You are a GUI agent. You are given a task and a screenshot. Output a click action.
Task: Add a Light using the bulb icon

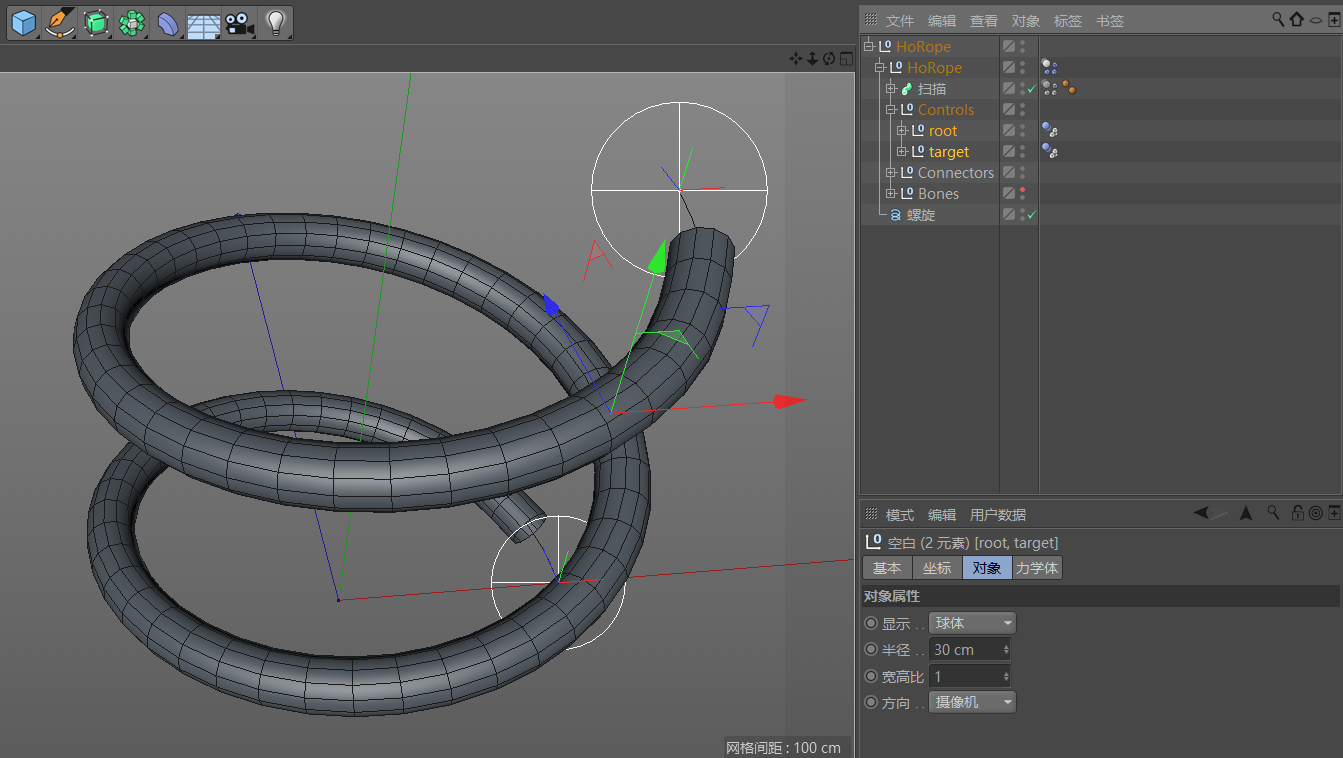coord(275,23)
